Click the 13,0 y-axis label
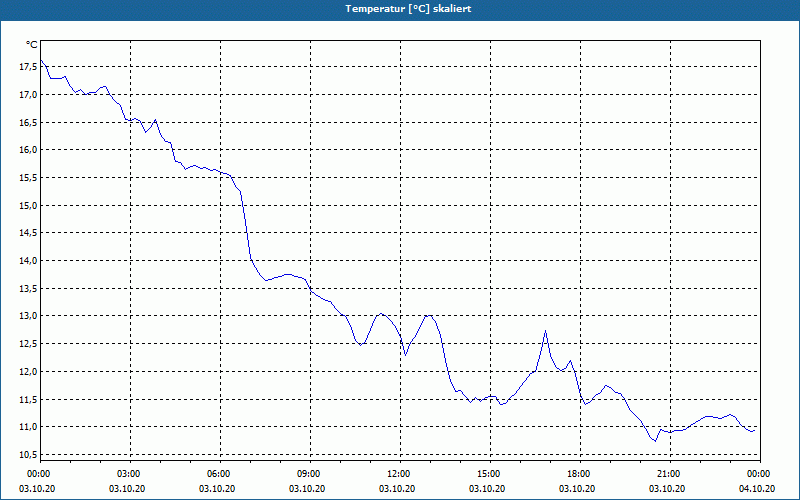800x500 pixels. [x=29, y=316]
